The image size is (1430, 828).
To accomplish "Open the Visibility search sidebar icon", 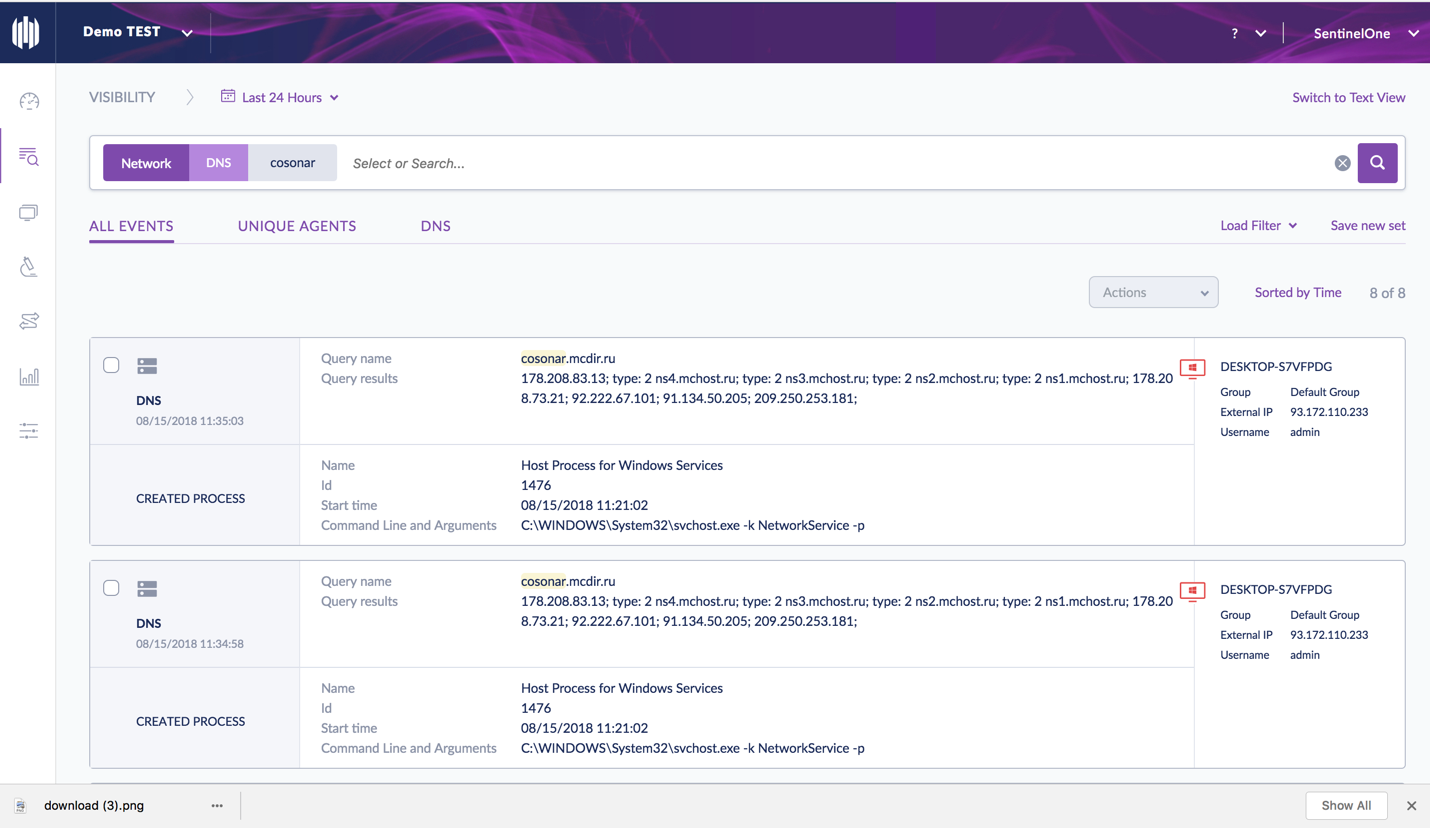I will [28, 157].
